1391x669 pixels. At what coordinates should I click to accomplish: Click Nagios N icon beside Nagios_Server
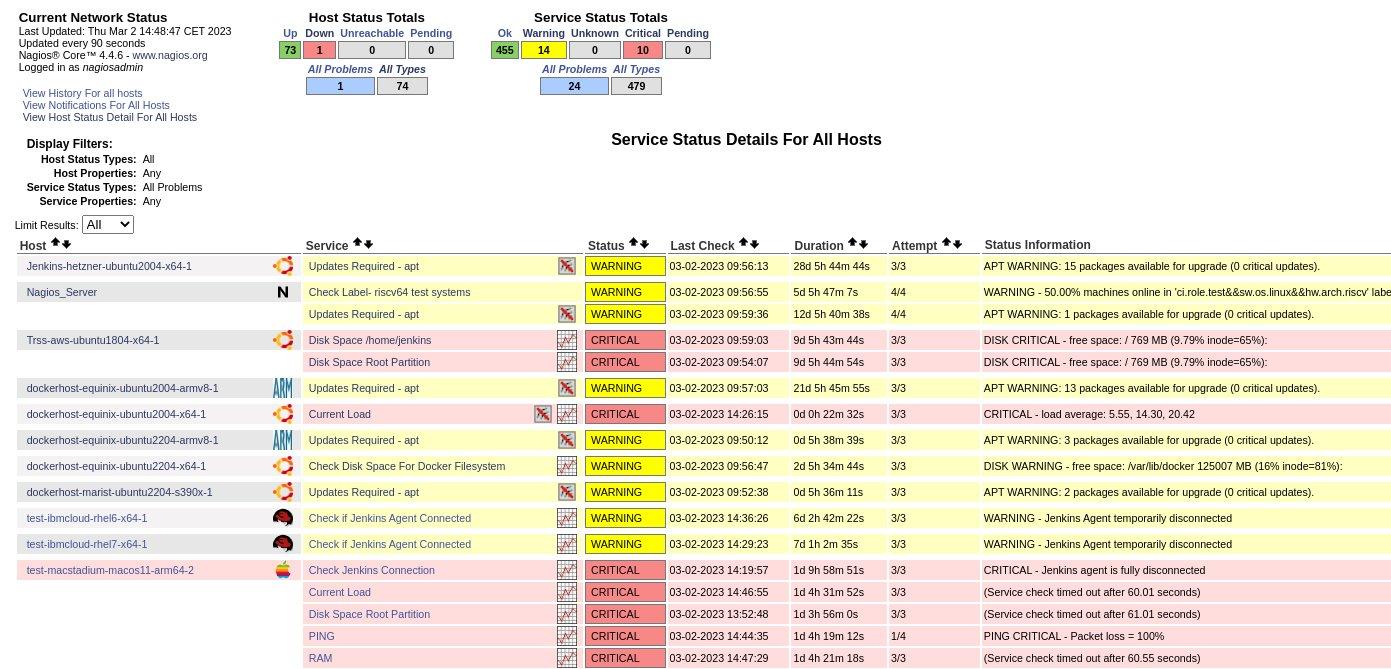283,292
